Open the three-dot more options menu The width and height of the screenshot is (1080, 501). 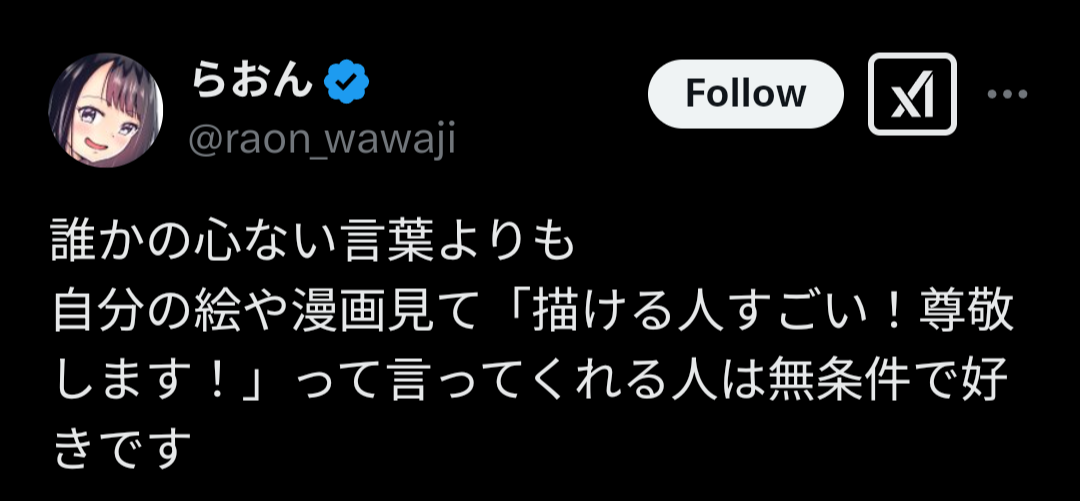point(1007,94)
